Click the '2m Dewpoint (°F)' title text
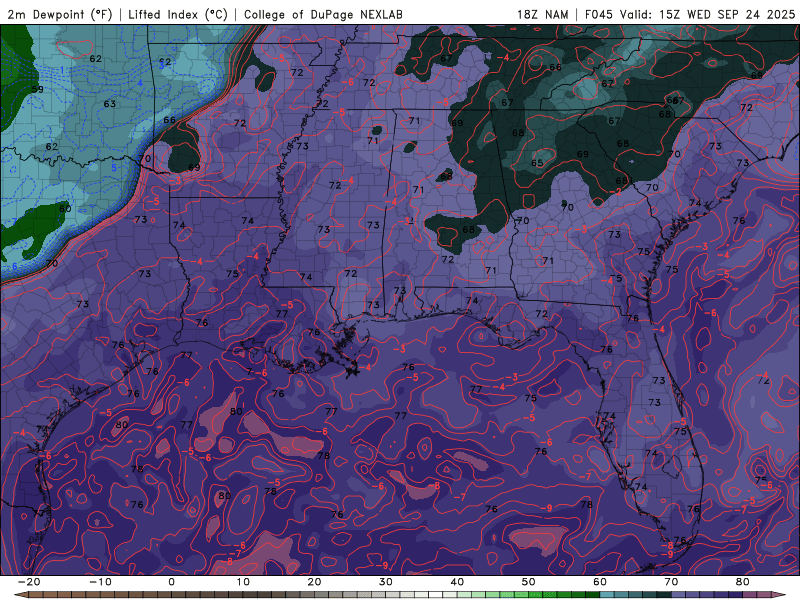Image resolution: width=800 pixels, height=600 pixels. [x=60, y=14]
